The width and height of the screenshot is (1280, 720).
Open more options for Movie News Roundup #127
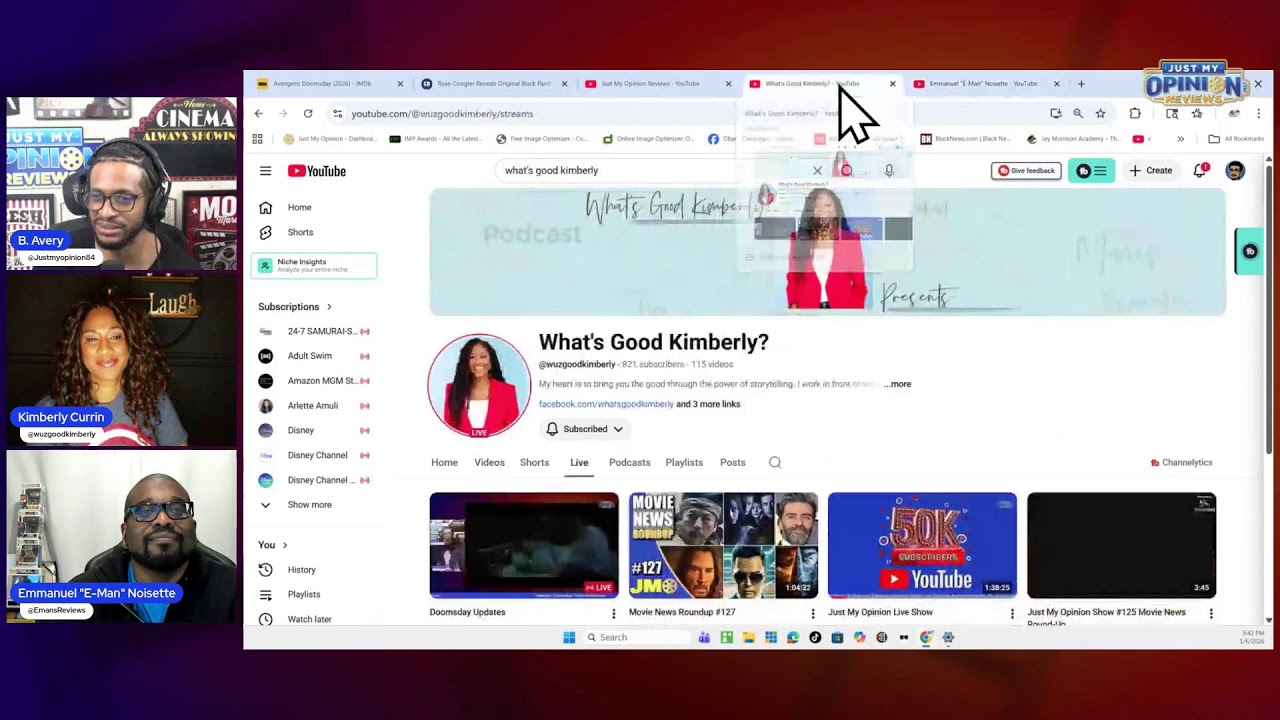coord(813,613)
